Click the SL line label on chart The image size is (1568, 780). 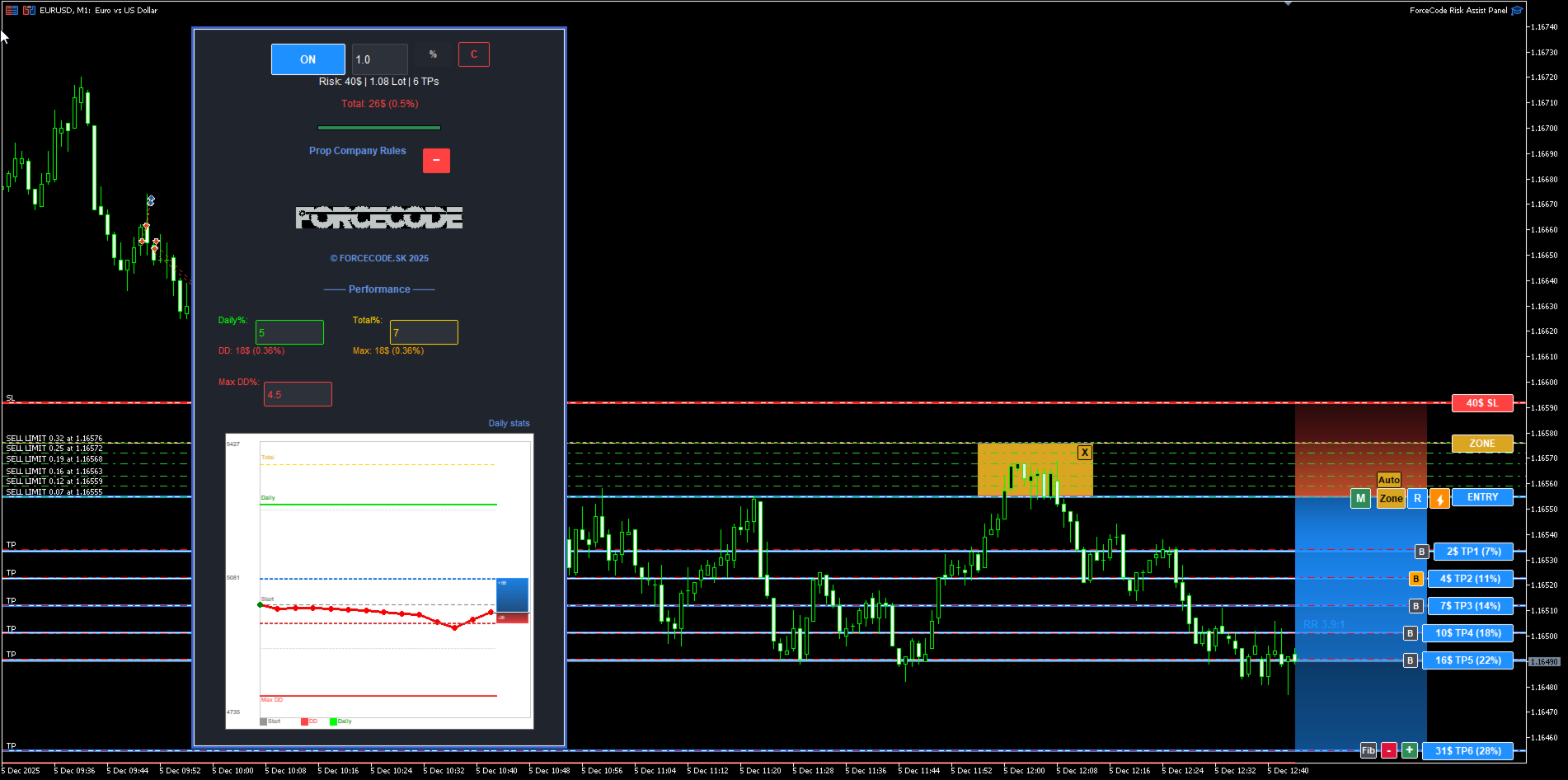(11, 398)
